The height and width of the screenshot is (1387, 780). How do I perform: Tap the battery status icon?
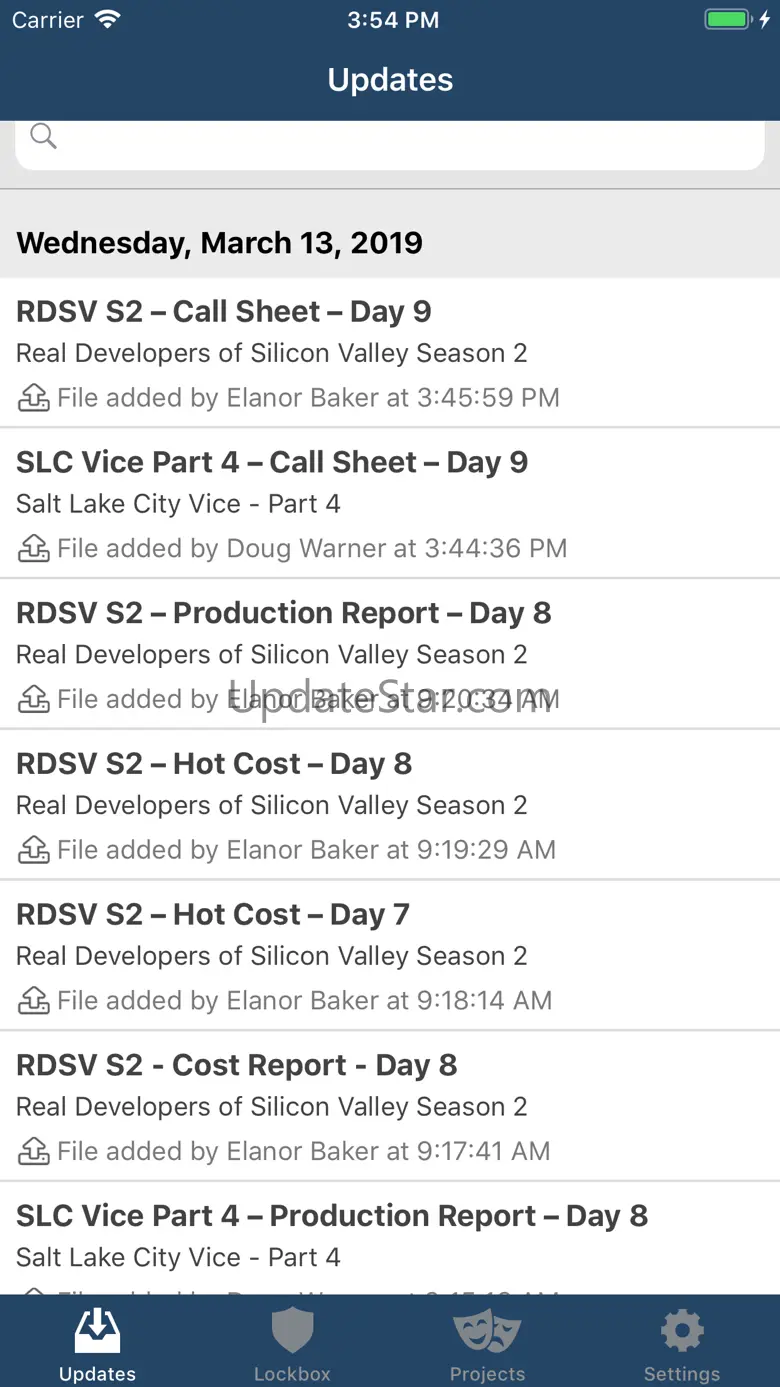coord(730,20)
